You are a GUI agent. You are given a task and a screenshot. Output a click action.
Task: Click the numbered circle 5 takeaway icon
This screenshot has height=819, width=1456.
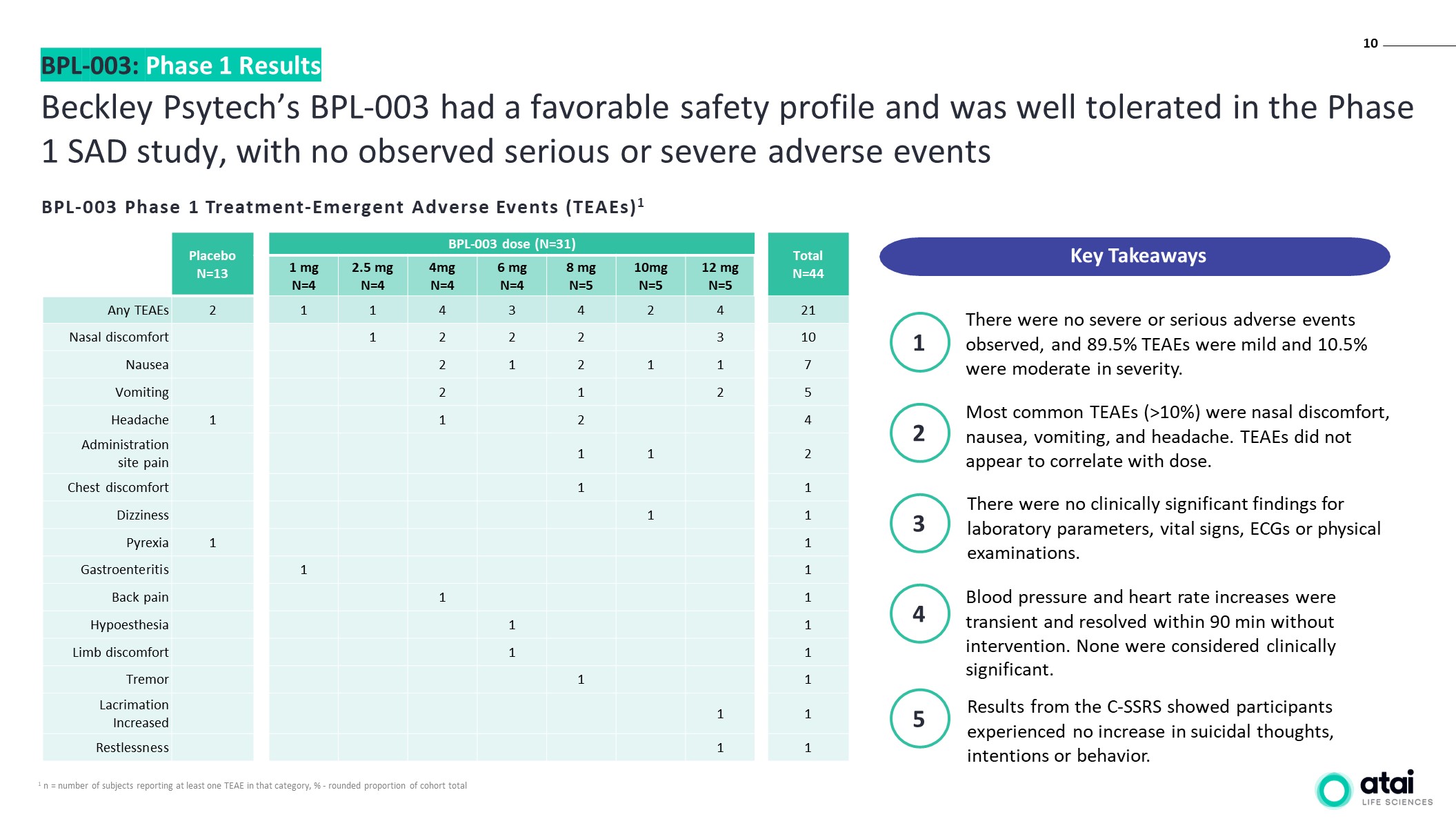[x=919, y=719]
